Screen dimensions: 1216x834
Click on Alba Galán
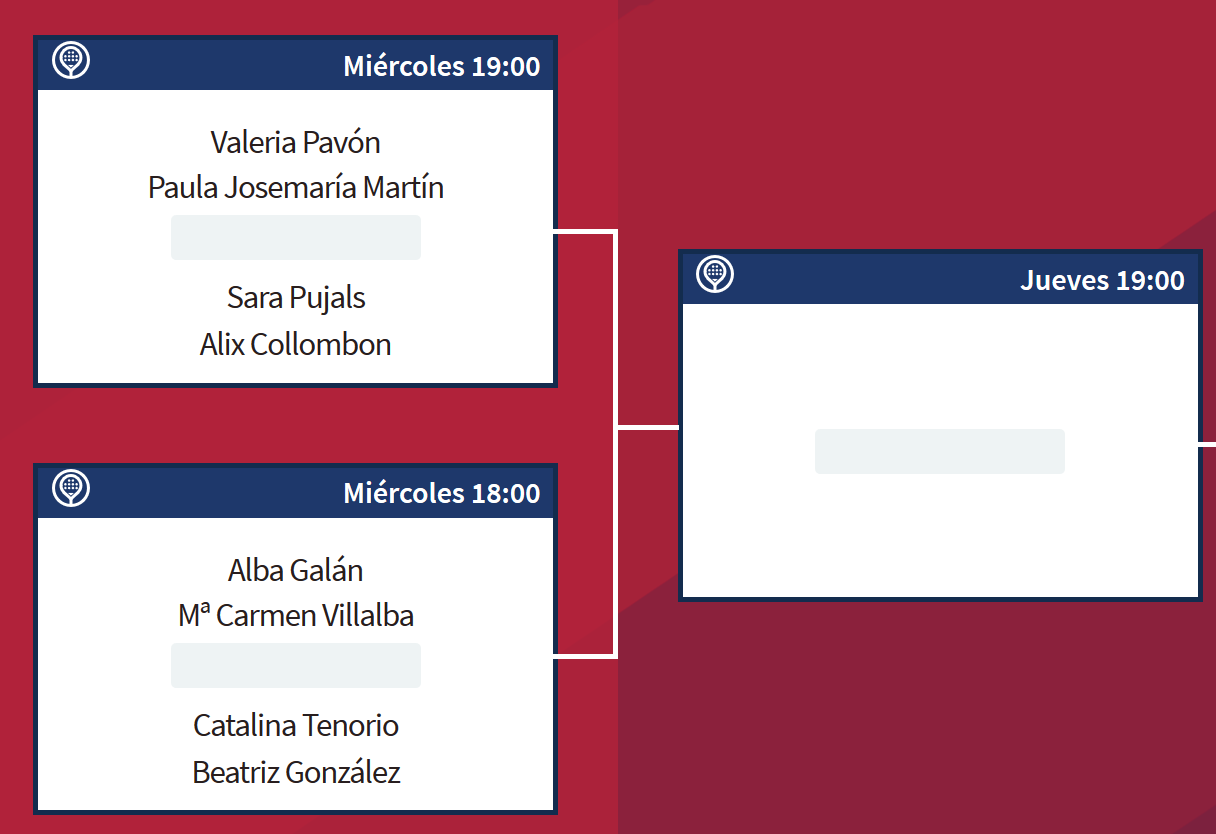[x=296, y=570]
